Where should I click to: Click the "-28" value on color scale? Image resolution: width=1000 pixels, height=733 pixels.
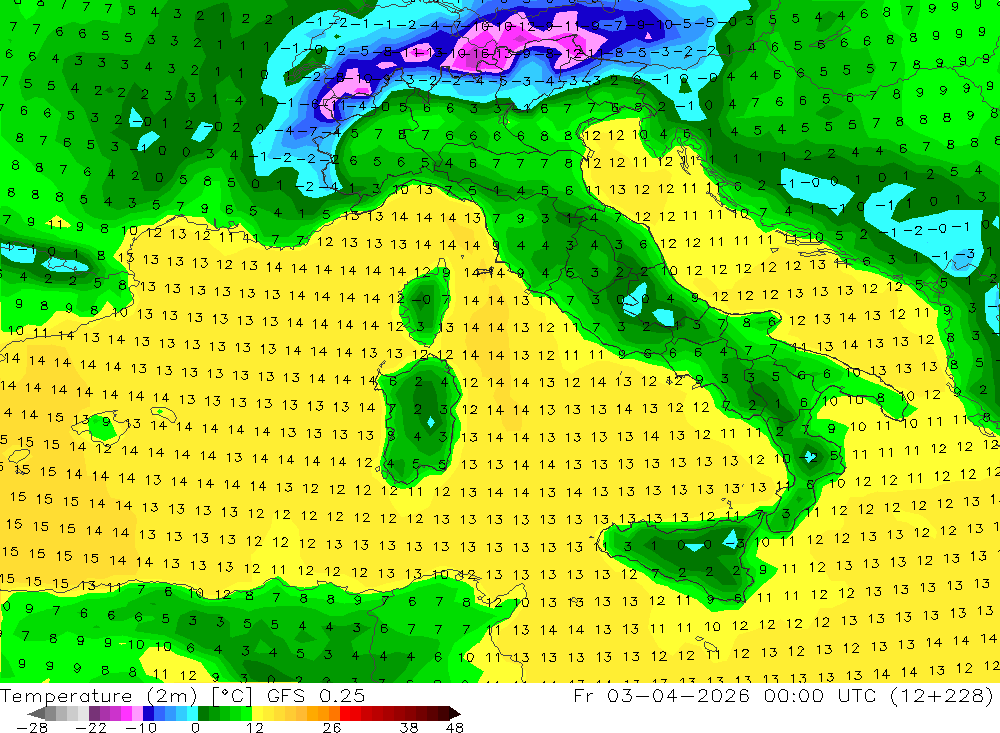coord(32,728)
